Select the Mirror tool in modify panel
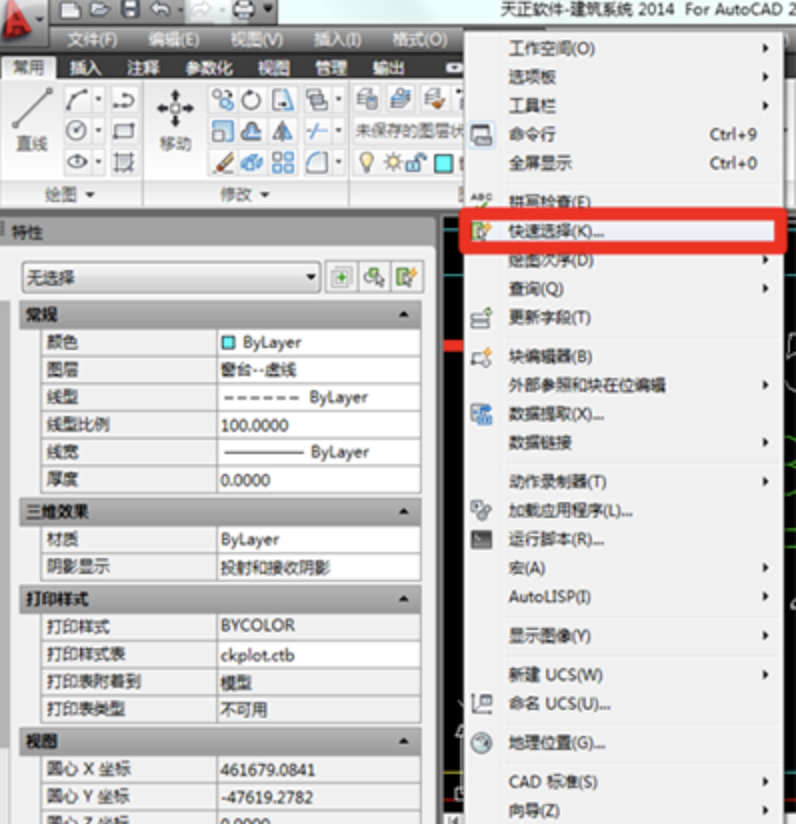The width and height of the screenshot is (796, 824). 282,131
